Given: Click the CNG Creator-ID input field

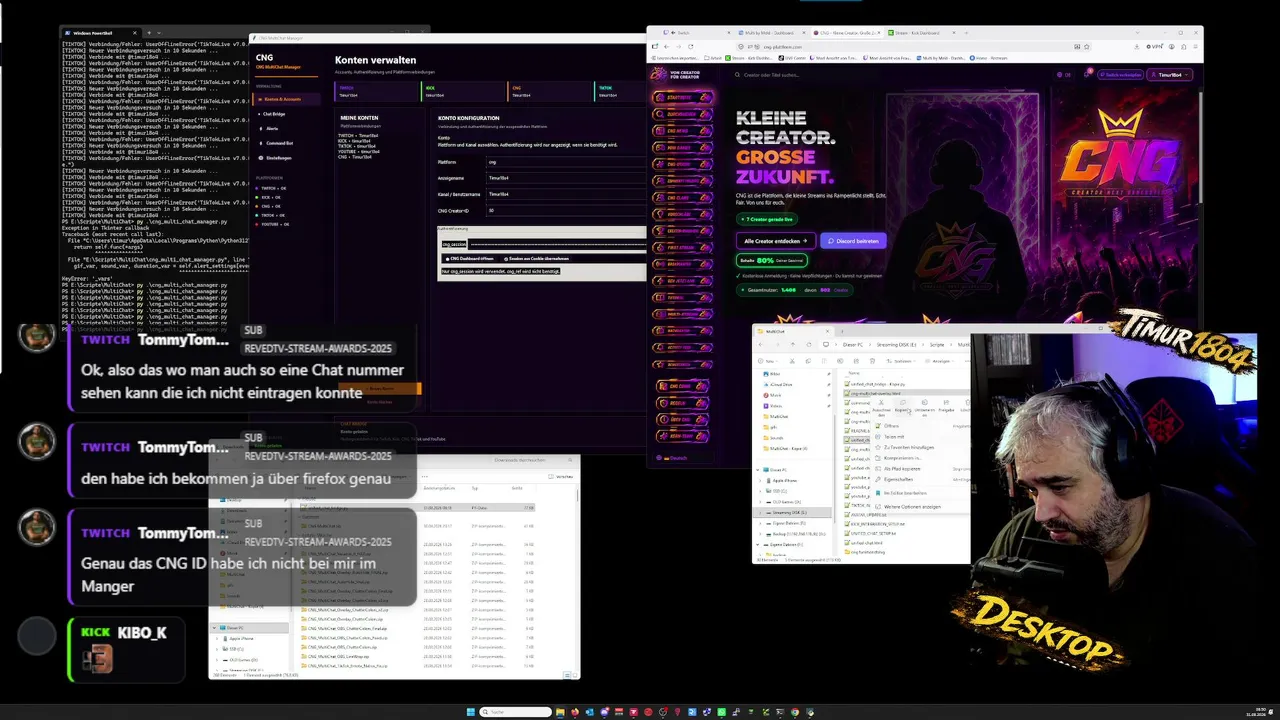Looking at the screenshot, I should point(565,211).
